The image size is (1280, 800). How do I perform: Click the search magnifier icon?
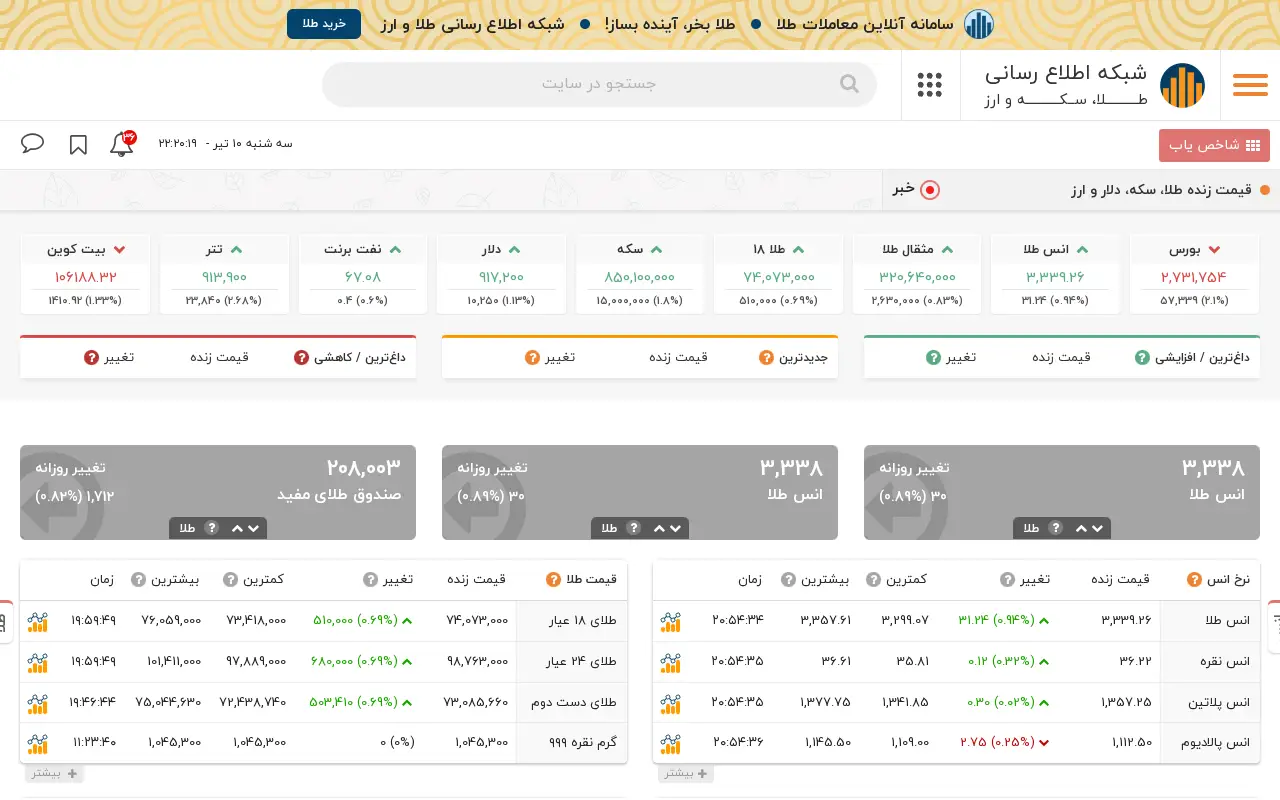pyautogui.click(x=849, y=84)
